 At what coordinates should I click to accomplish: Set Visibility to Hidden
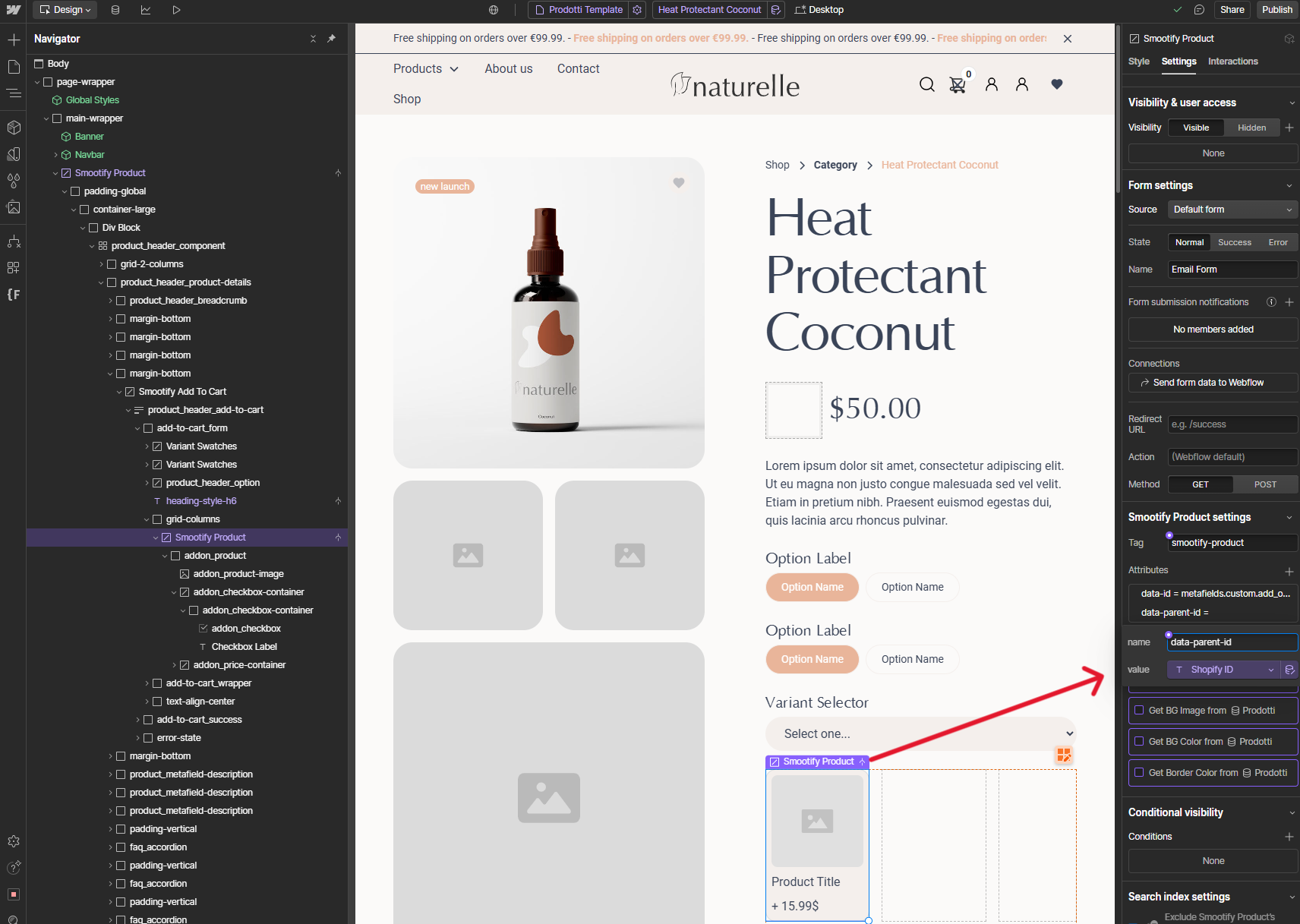1251,128
